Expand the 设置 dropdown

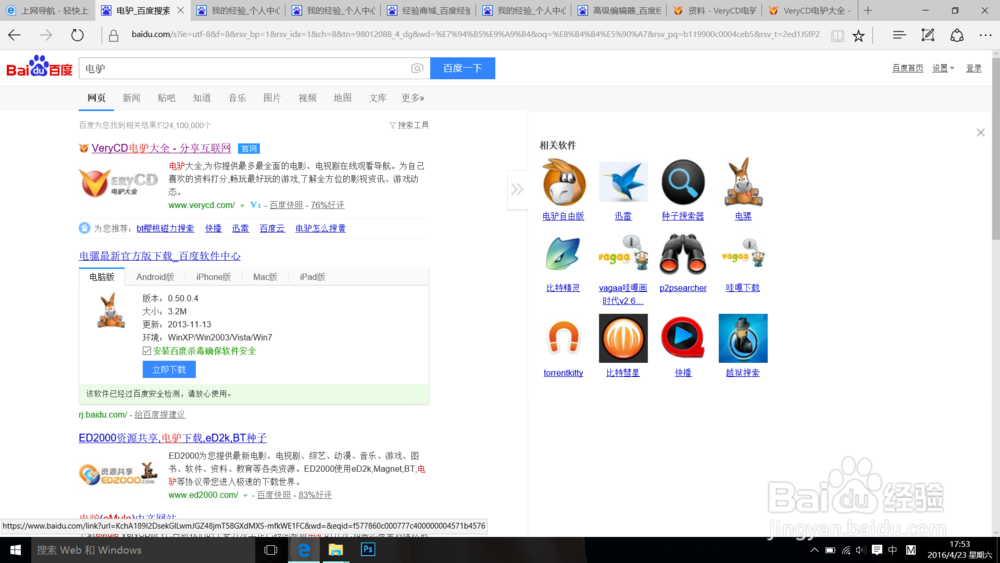click(943, 68)
